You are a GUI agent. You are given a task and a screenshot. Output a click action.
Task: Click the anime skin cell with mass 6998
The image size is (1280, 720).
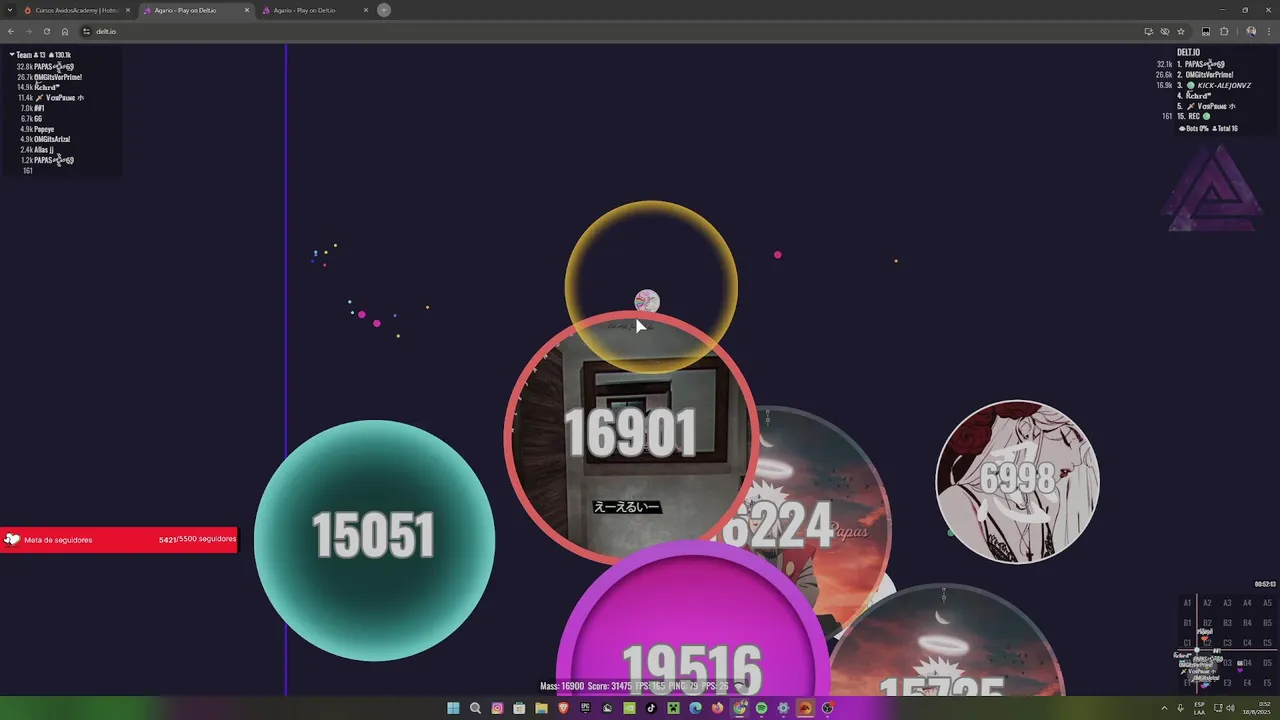(1017, 481)
